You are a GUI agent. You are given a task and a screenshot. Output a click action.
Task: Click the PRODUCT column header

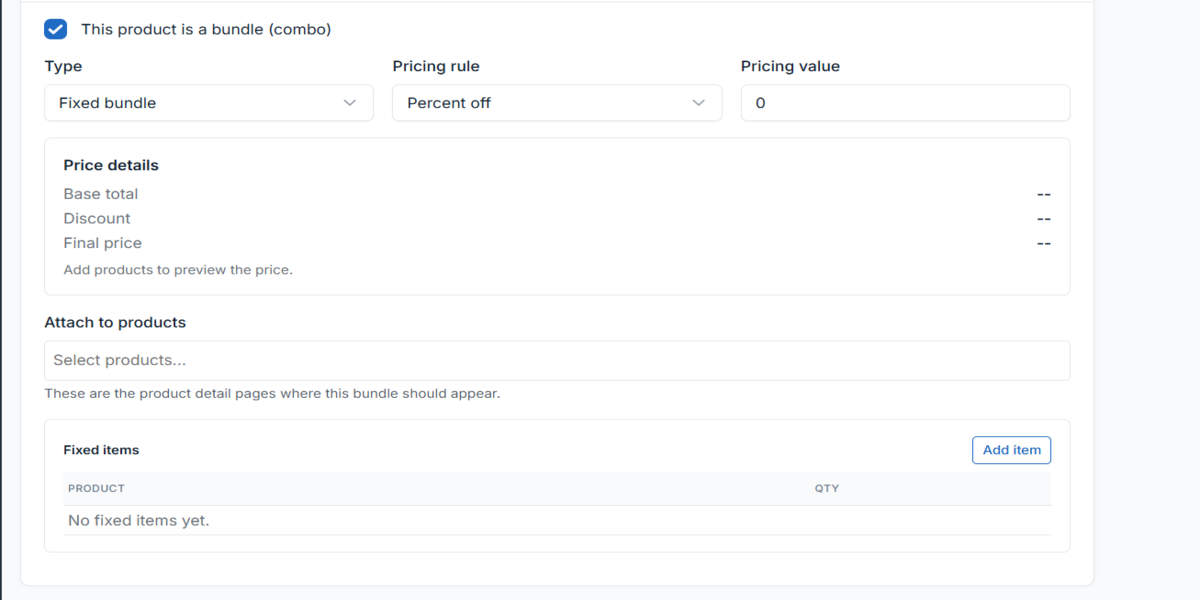96,488
